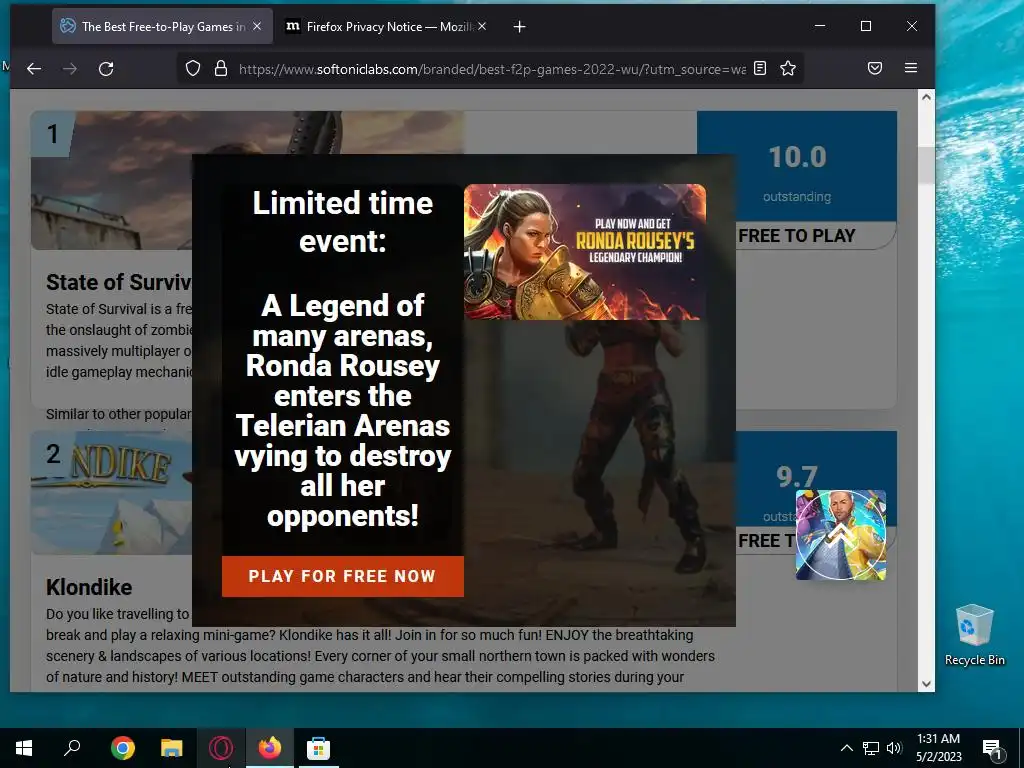Switch to The Best Free-to-Play Games tab
The height and width of the screenshot is (768, 1024).
(x=162, y=27)
